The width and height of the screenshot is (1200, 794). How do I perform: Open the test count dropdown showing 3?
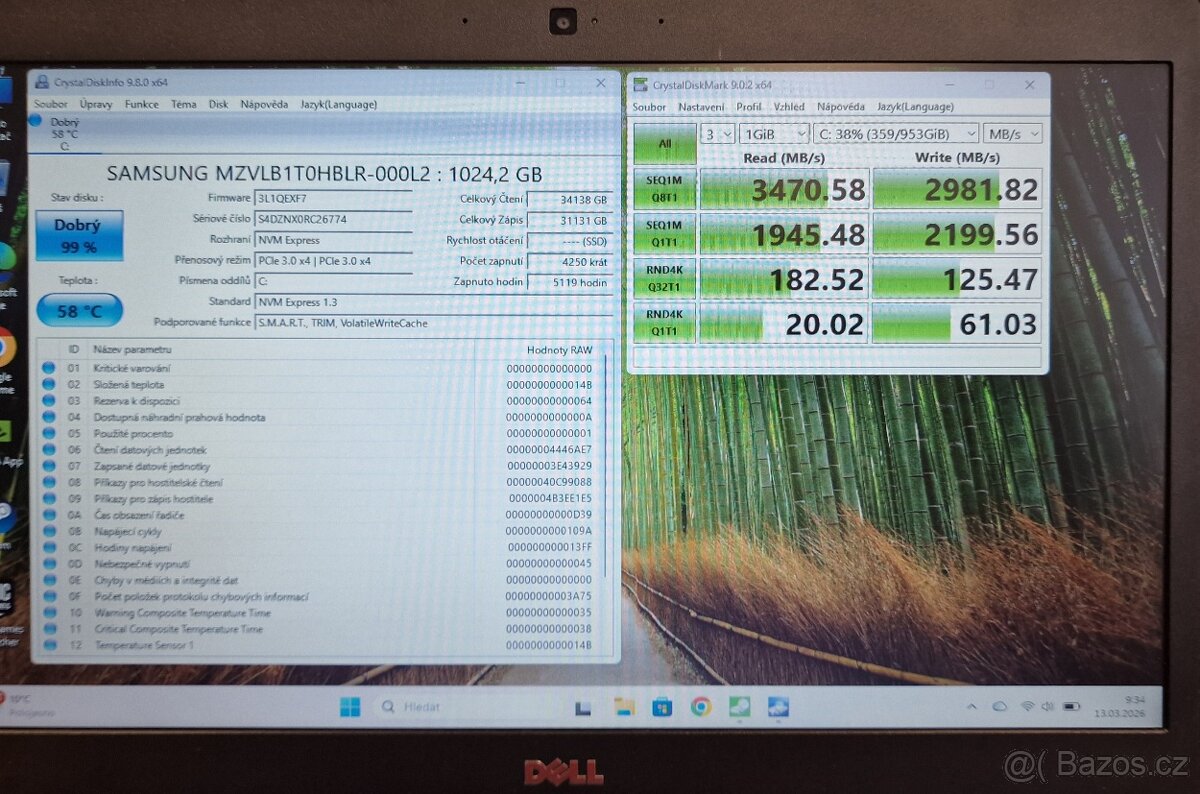point(718,133)
